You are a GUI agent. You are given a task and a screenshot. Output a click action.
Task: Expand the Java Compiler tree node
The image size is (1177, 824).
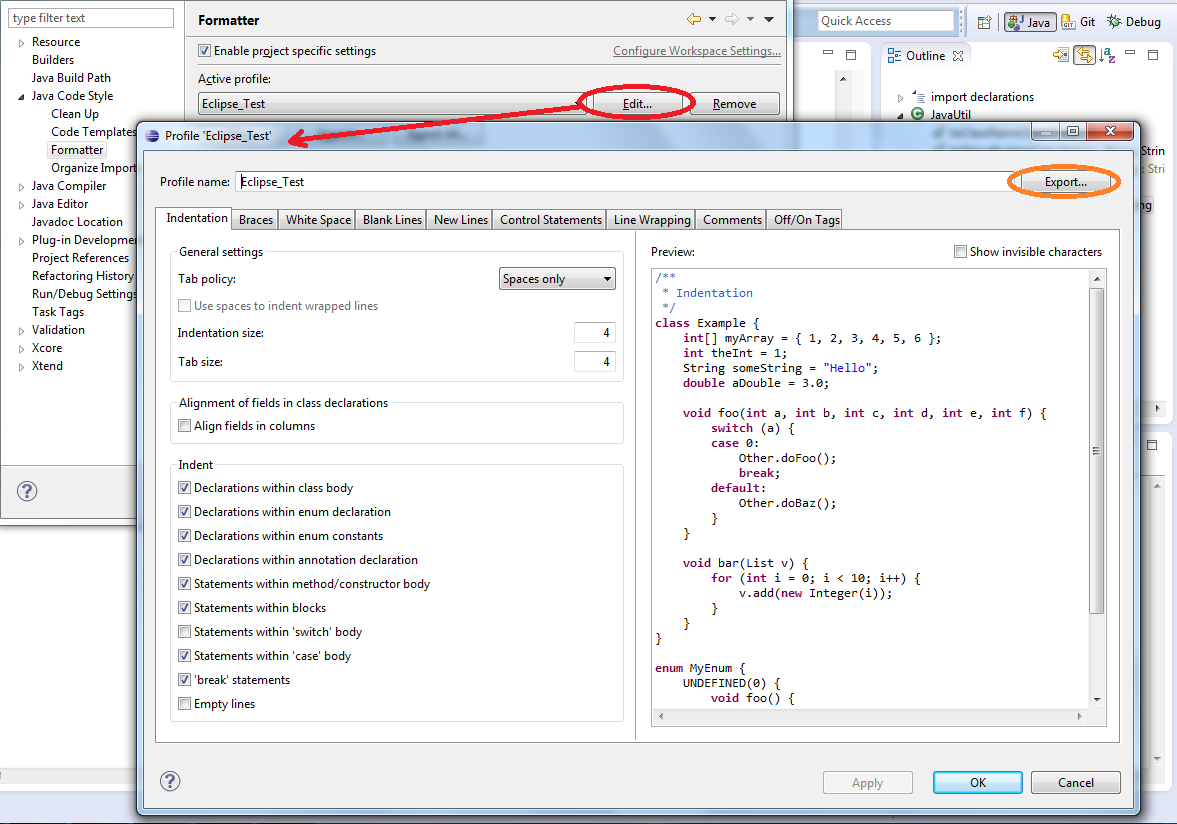point(21,187)
